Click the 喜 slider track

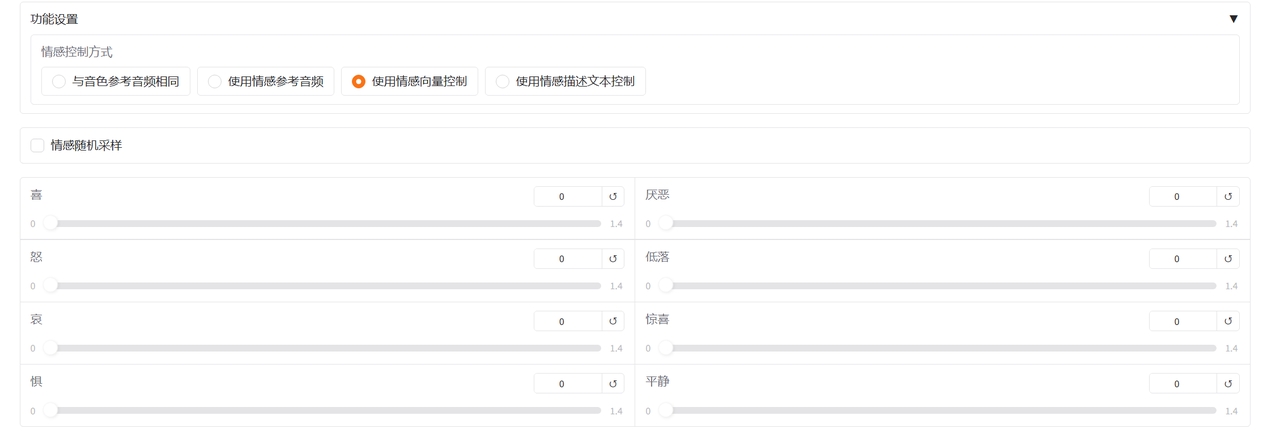[x=325, y=224]
